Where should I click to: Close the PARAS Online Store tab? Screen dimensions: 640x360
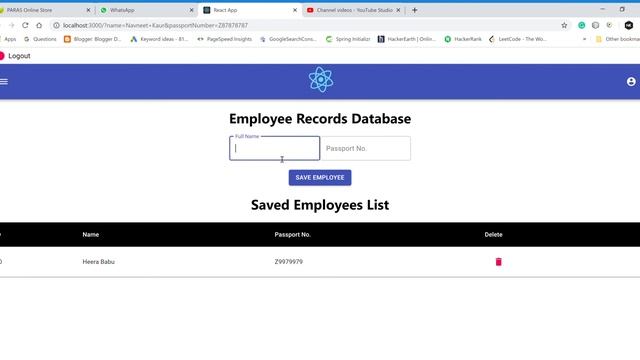(x=88, y=10)
